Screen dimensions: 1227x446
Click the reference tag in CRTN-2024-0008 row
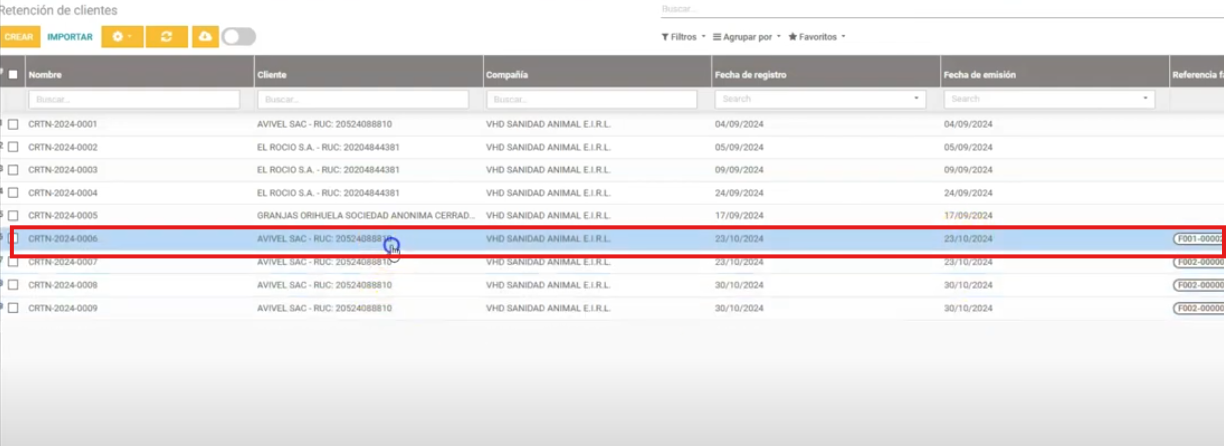pos(1198,285)
